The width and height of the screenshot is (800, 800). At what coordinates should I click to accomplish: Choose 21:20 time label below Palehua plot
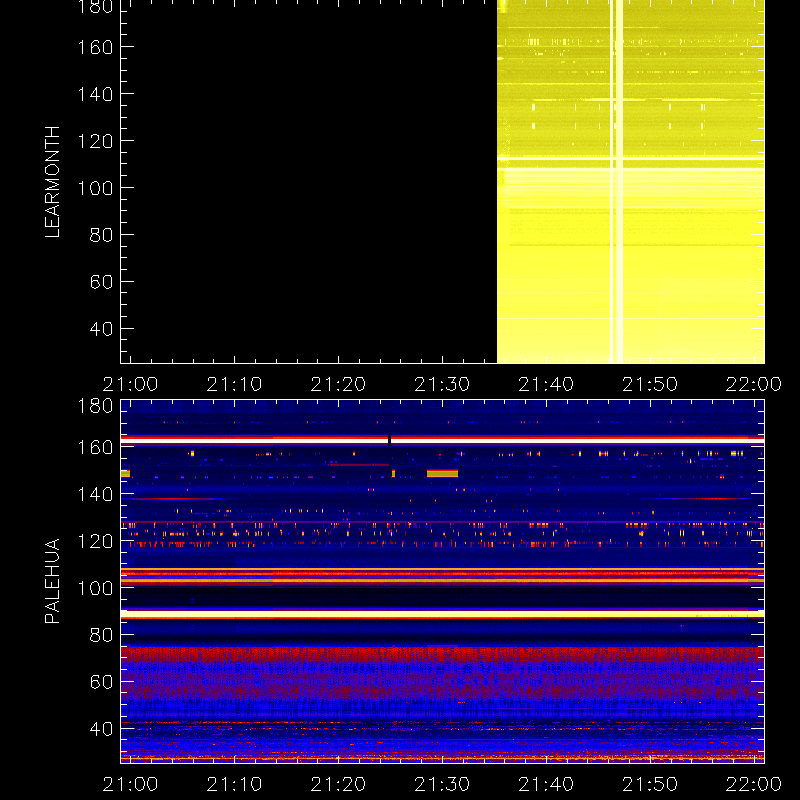338,784
